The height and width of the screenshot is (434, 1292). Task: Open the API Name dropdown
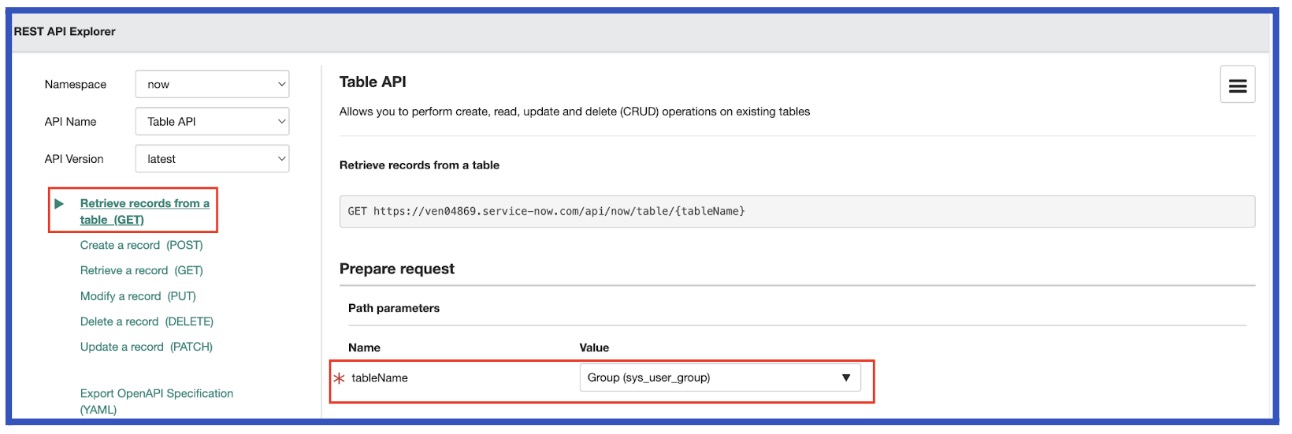[x=212, y=122]
